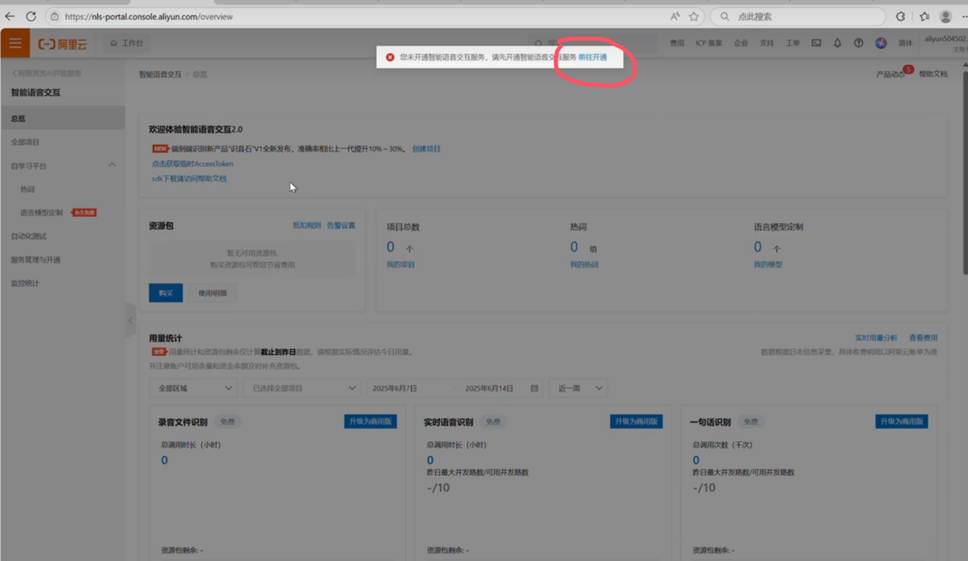The width and height of the screenshot is (968, 561).
Task: Collapse the left sidebar handle
Action: point(130,320)
